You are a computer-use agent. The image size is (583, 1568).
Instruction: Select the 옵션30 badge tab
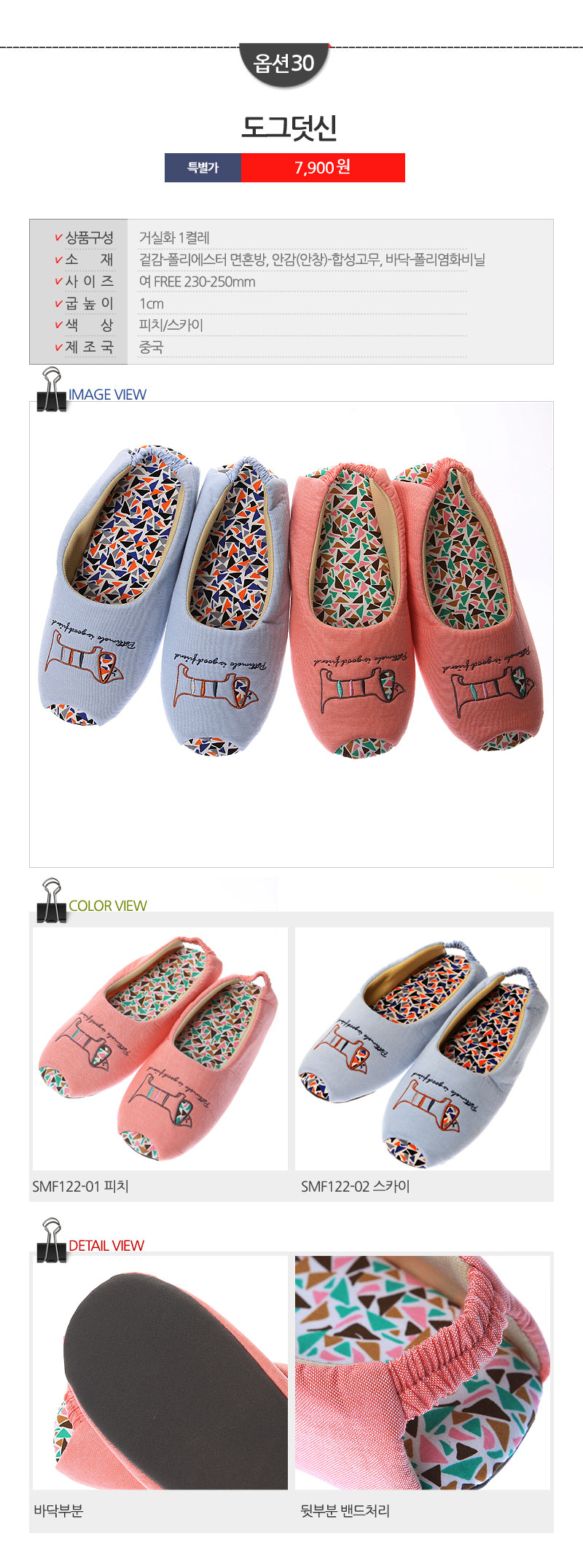pos(284,64)
